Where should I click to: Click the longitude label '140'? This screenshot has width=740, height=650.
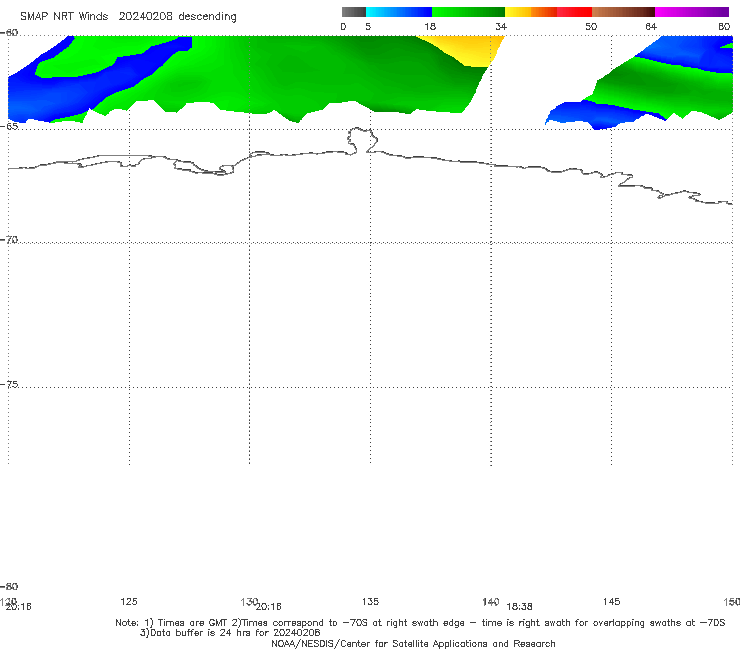point(491,601)
